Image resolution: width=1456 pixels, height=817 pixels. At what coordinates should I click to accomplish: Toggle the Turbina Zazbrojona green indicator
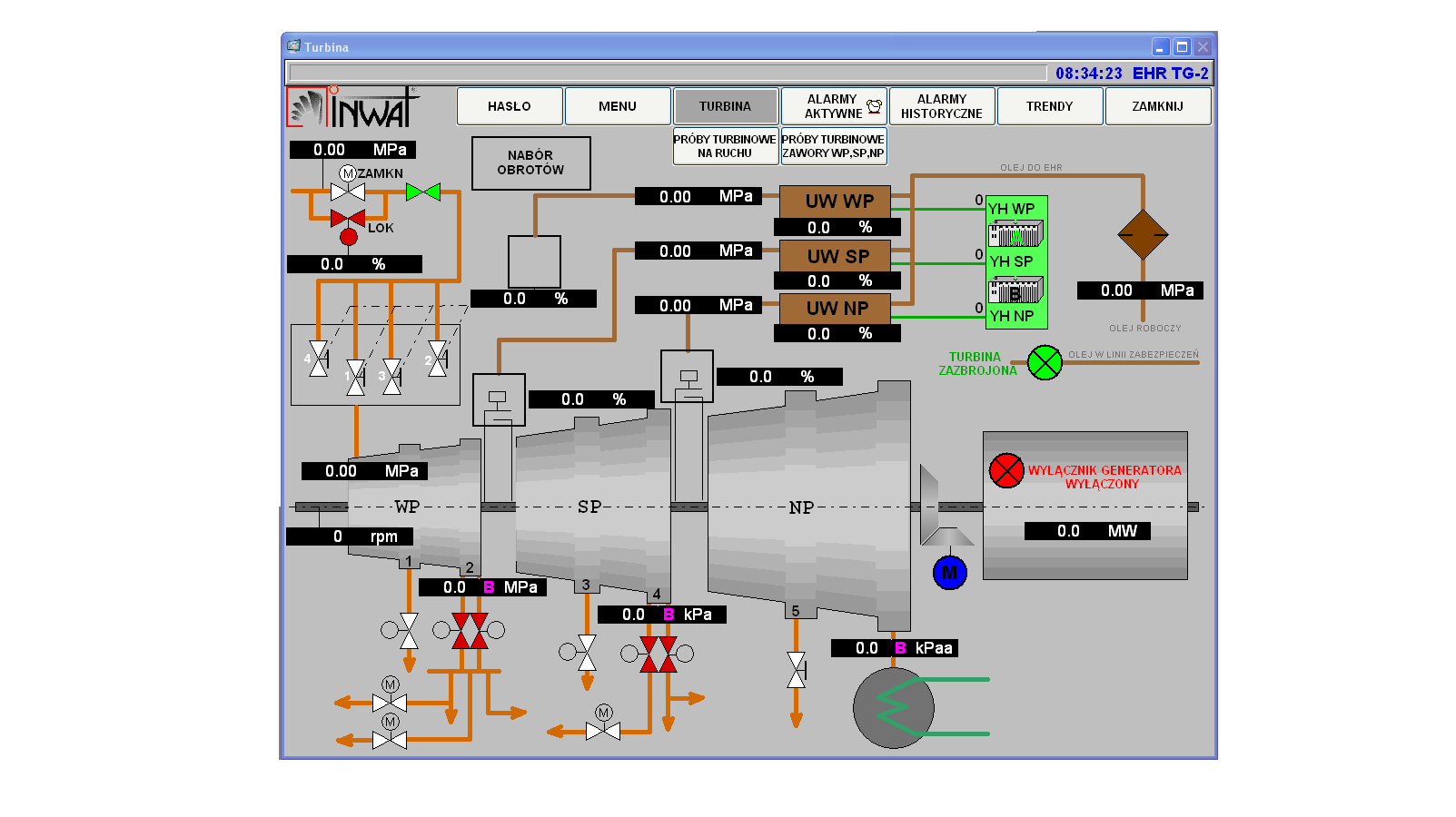coord(1045,363)
